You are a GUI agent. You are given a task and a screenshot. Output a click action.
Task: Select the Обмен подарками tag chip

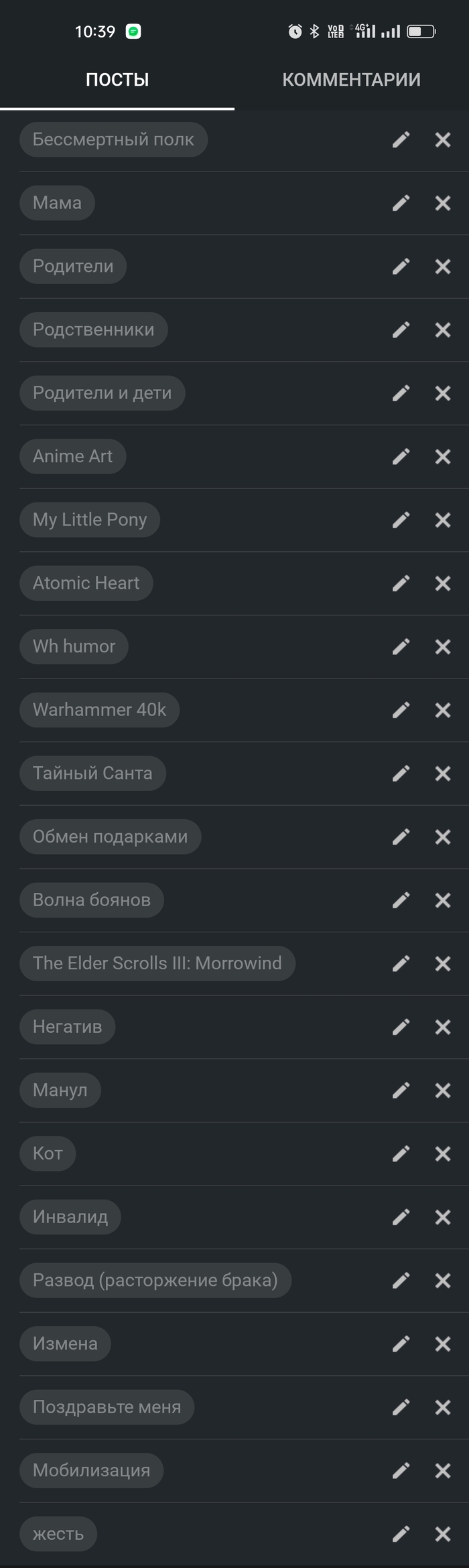pos(110,837)
